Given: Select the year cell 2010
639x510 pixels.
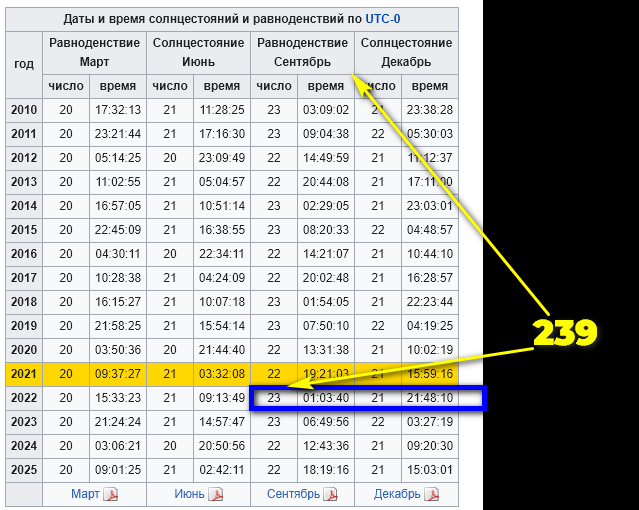Looking at the screenshot, I should 24,110.
